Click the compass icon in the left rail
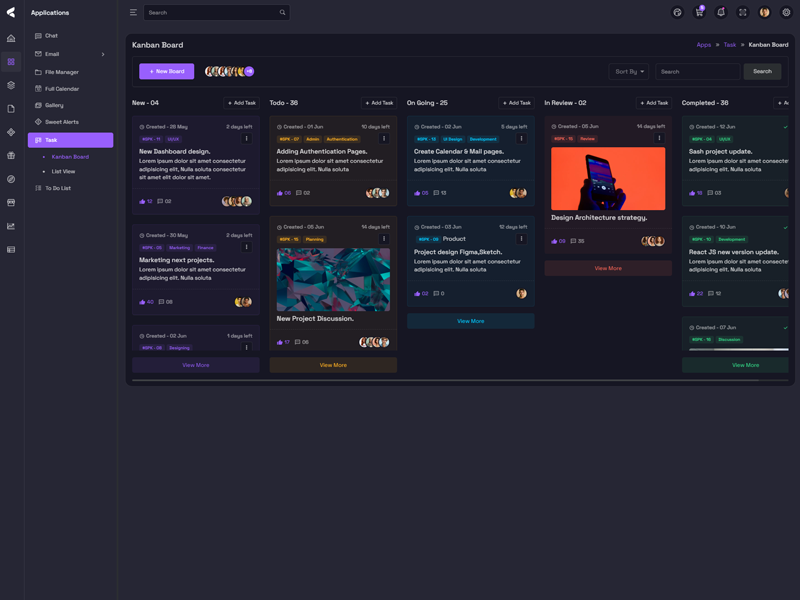 tap(11, 179)
